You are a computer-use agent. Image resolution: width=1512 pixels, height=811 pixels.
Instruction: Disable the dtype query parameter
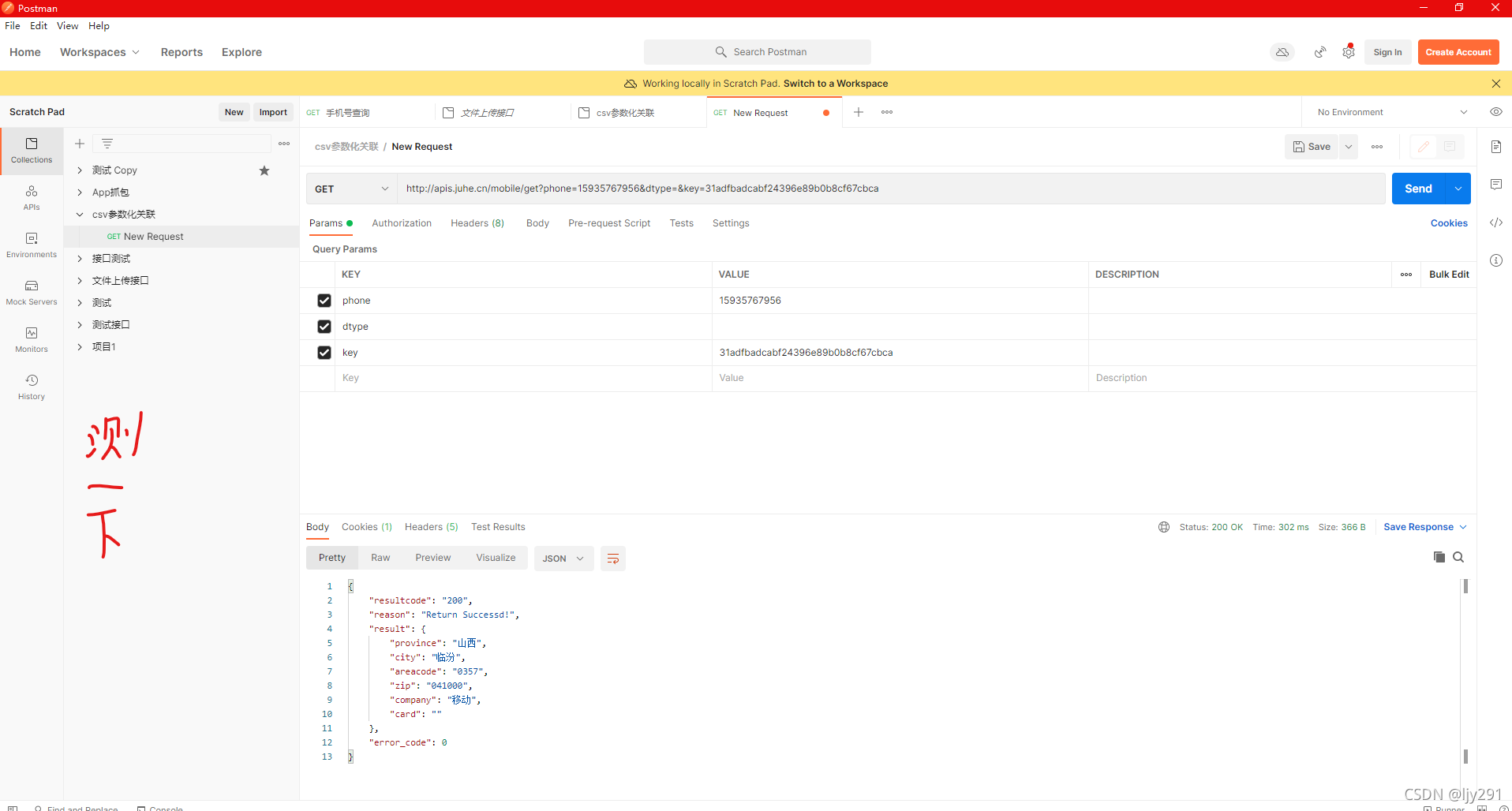tap(324, 326)
